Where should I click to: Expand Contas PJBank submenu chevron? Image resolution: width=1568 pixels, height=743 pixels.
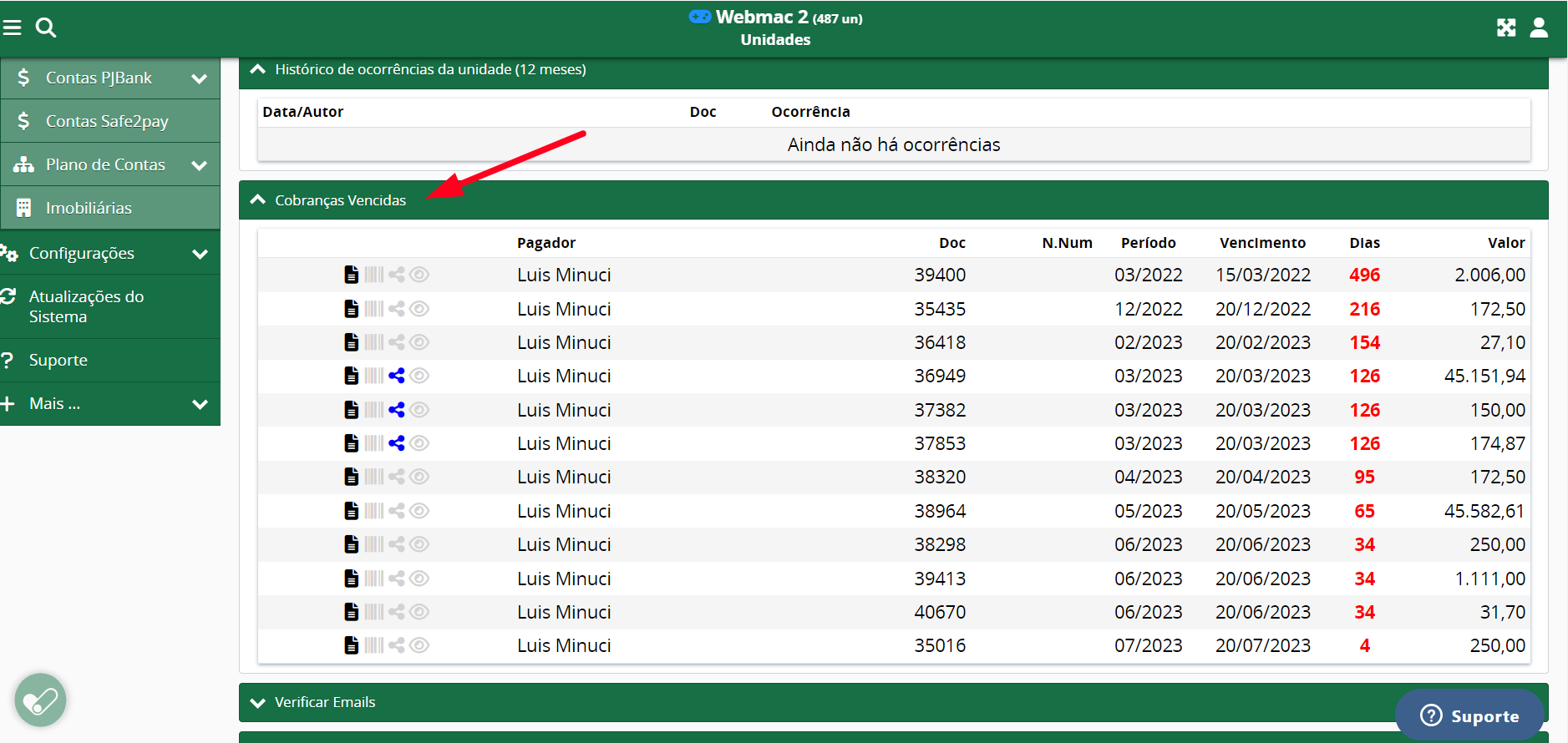pos(199,78)
